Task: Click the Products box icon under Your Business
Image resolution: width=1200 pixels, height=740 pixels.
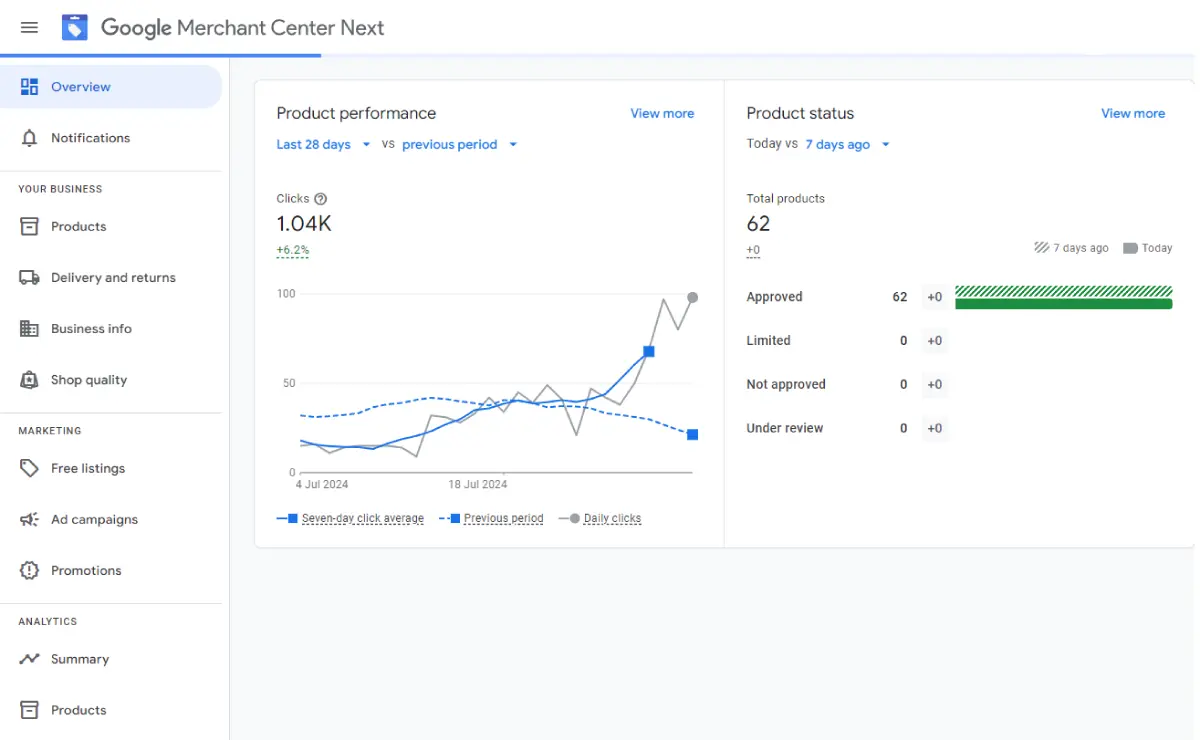Action: click(30, 227)
